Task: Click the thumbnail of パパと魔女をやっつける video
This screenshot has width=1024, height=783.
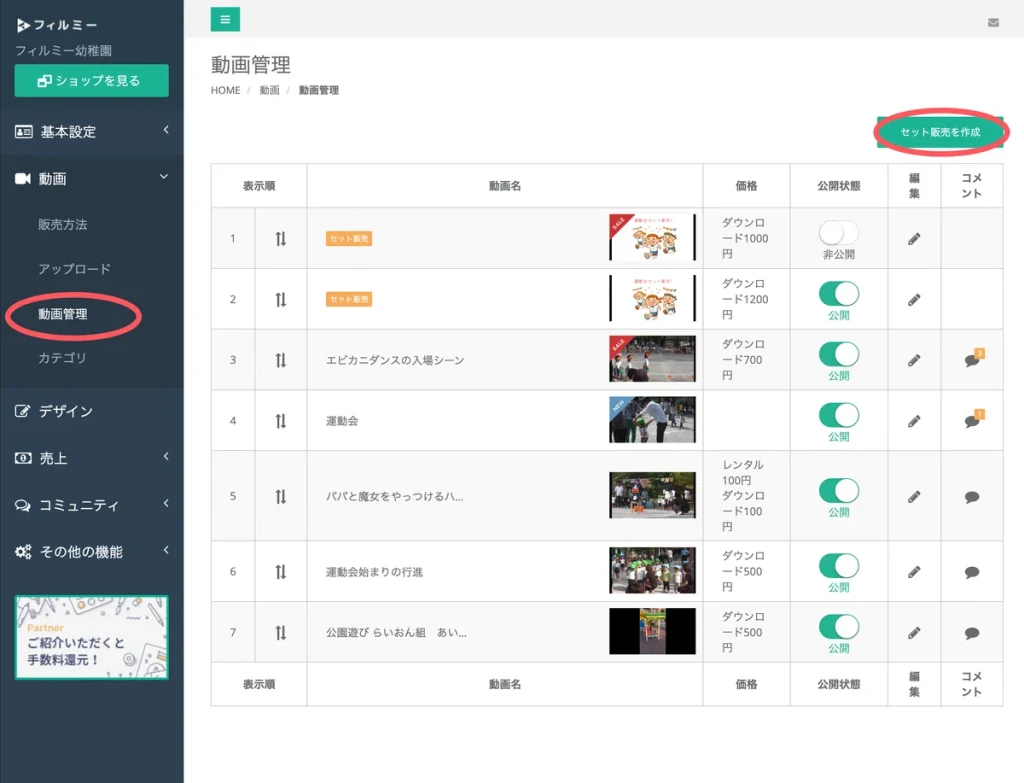Action: 652,496
